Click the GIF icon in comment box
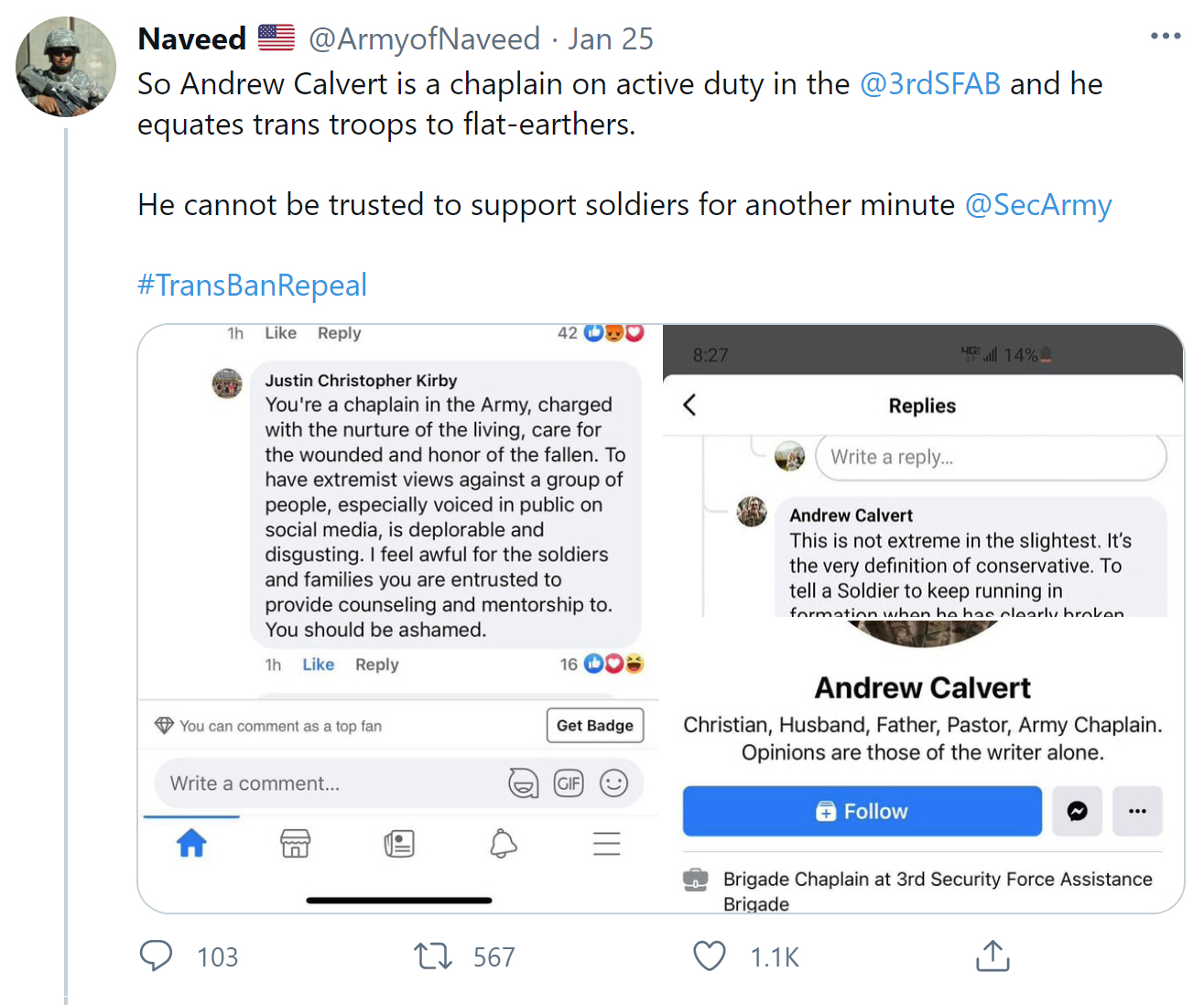The height and width of the screenshot is (1005, 1204). [569, 783]
